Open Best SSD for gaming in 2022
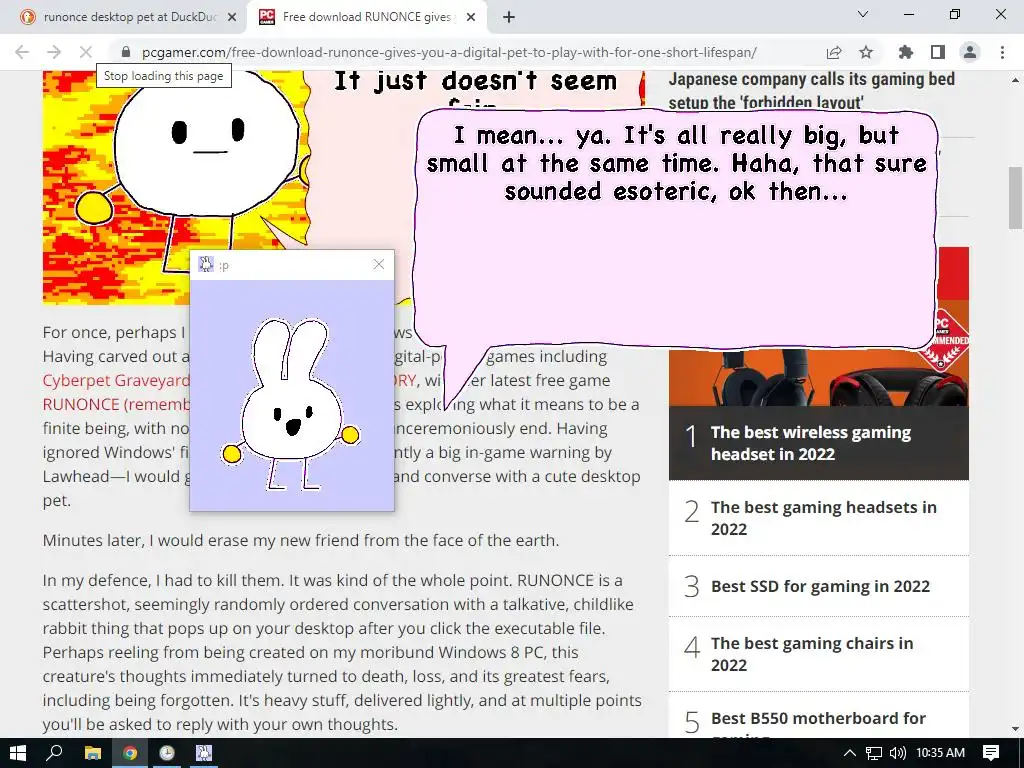Viewport: 1024px width, 768px height. pos(820,586)
